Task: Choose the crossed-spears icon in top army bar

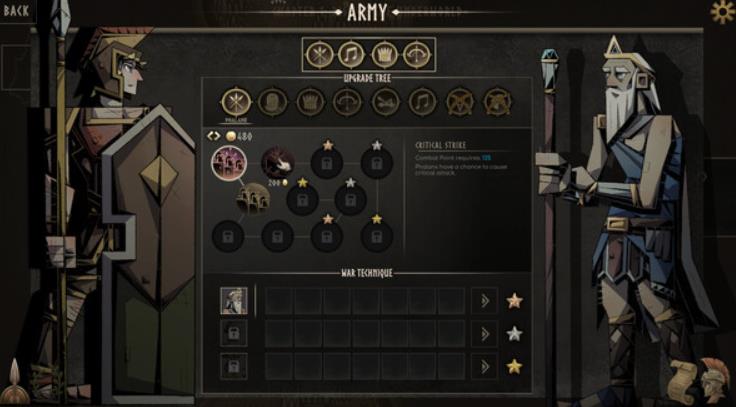Action: point(320,55)
